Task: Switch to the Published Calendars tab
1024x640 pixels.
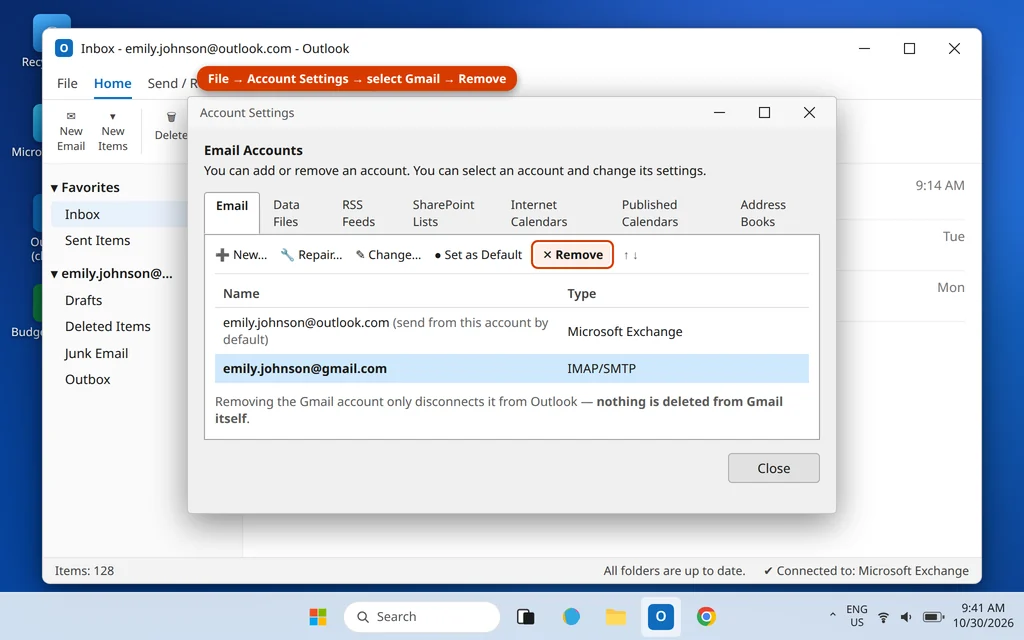Action: click(650, 213)
